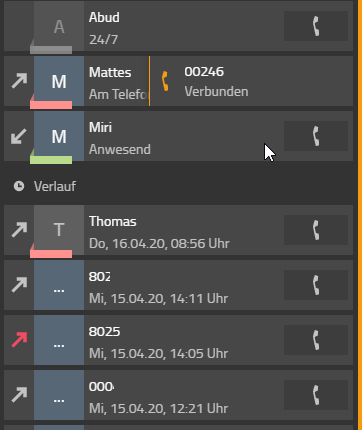Image resolution: width=362 pixels, height=430 pixels.
Task: Select the Miri Anwesend contact entry
Action: pos(179,136)
